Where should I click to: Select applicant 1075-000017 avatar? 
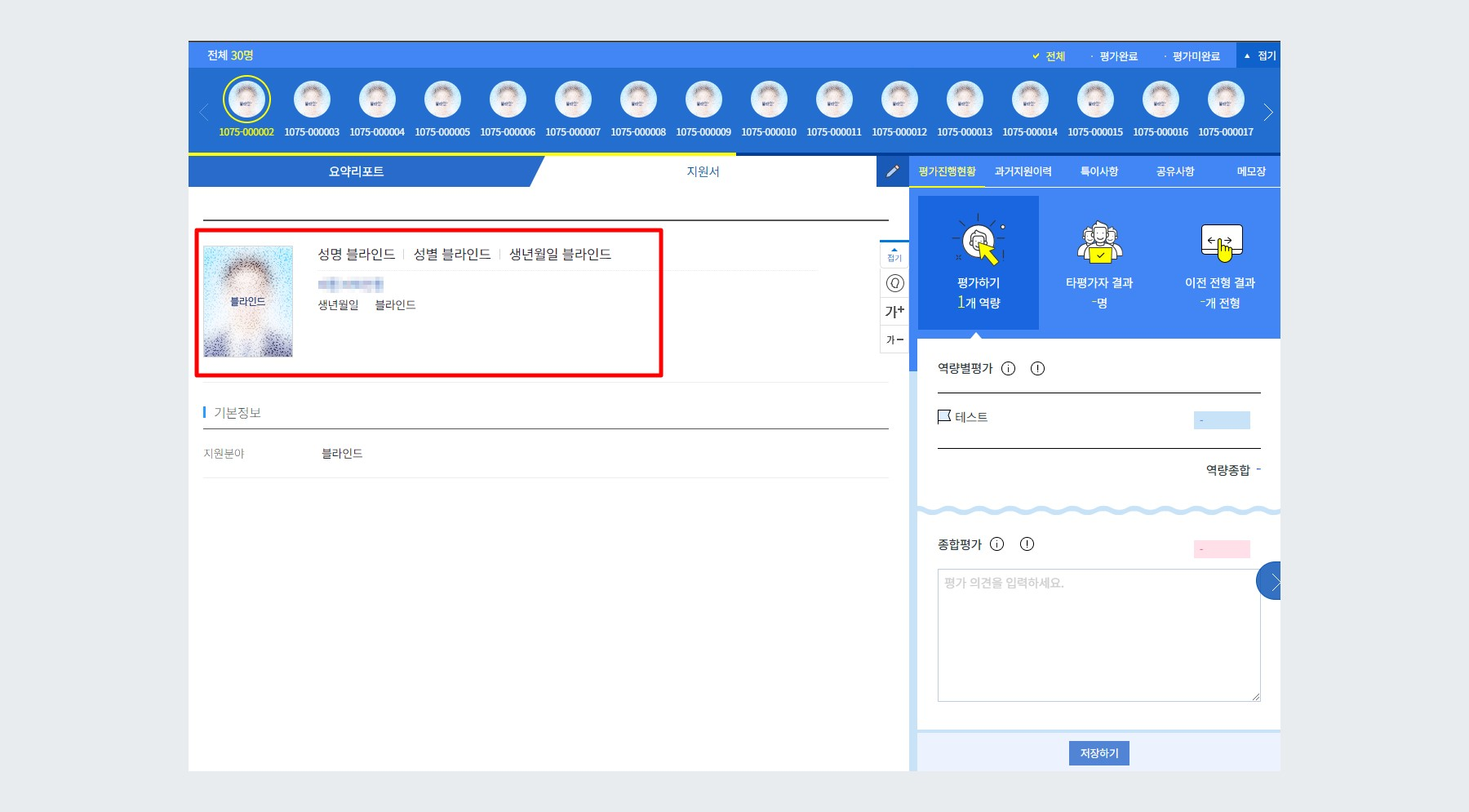tap(1226, 100)
